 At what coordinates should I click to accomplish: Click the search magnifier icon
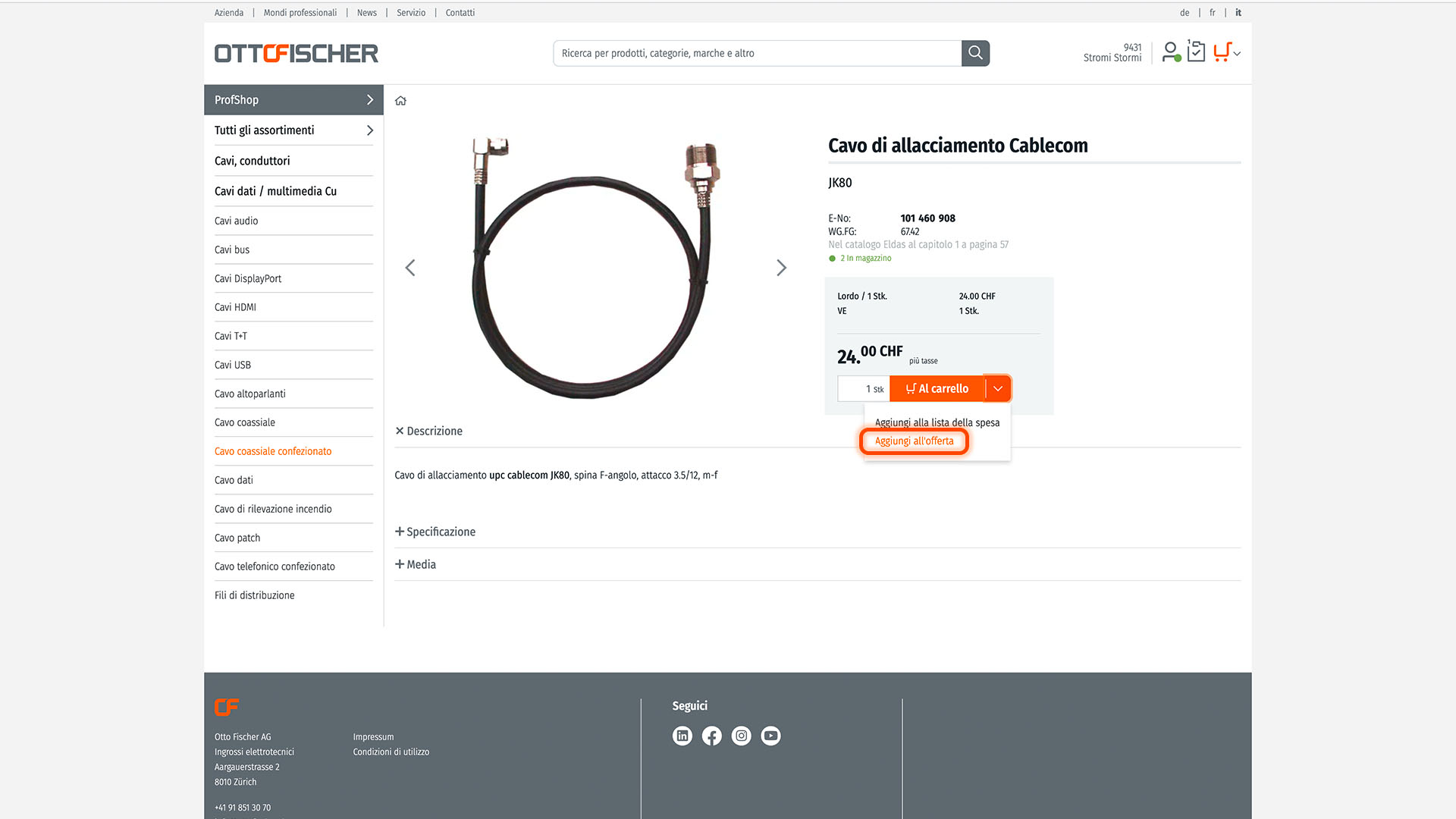(x=975, y=53)
